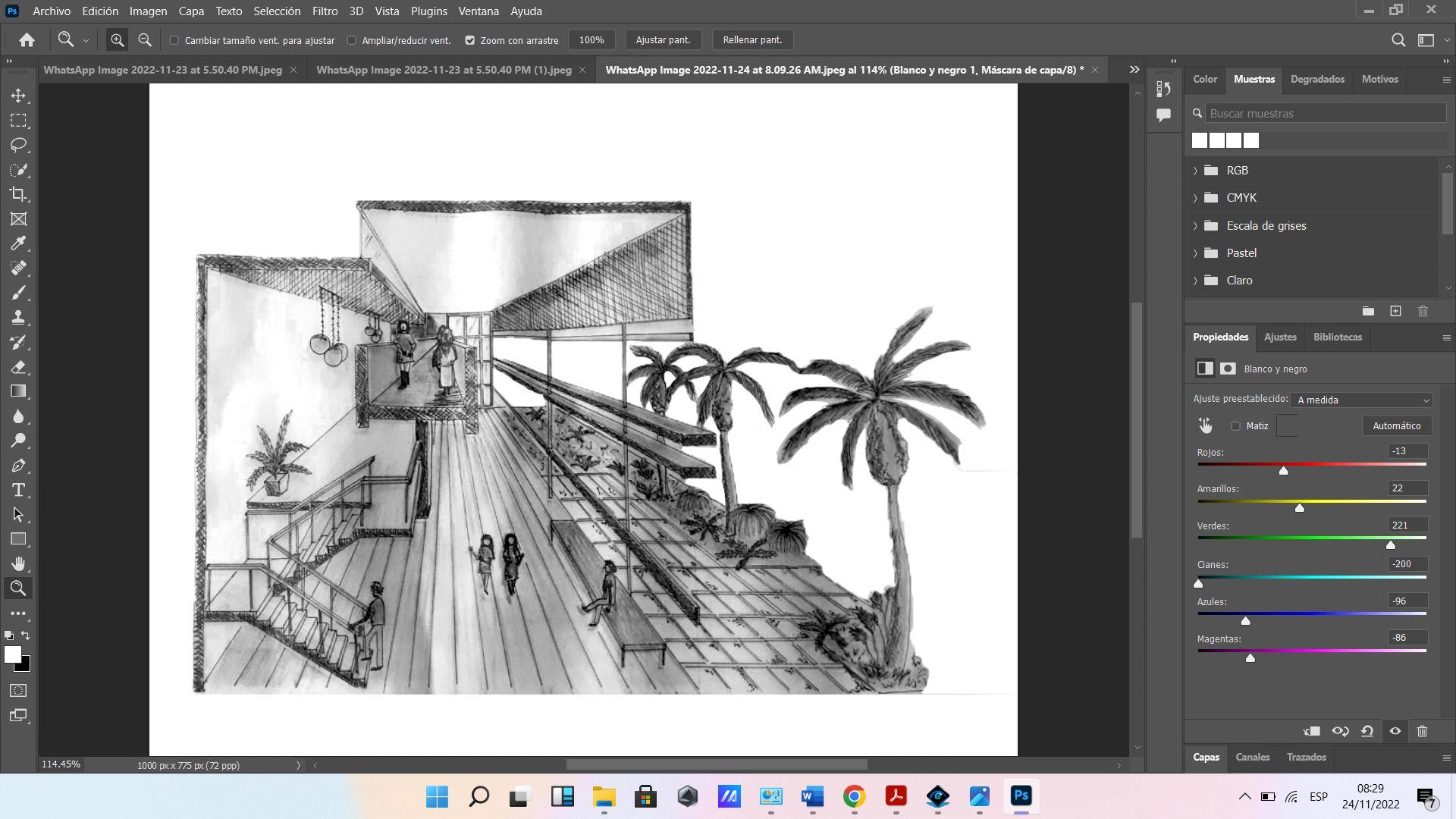Uncheck Zoom con arrastre option

[x=470, y=40]
